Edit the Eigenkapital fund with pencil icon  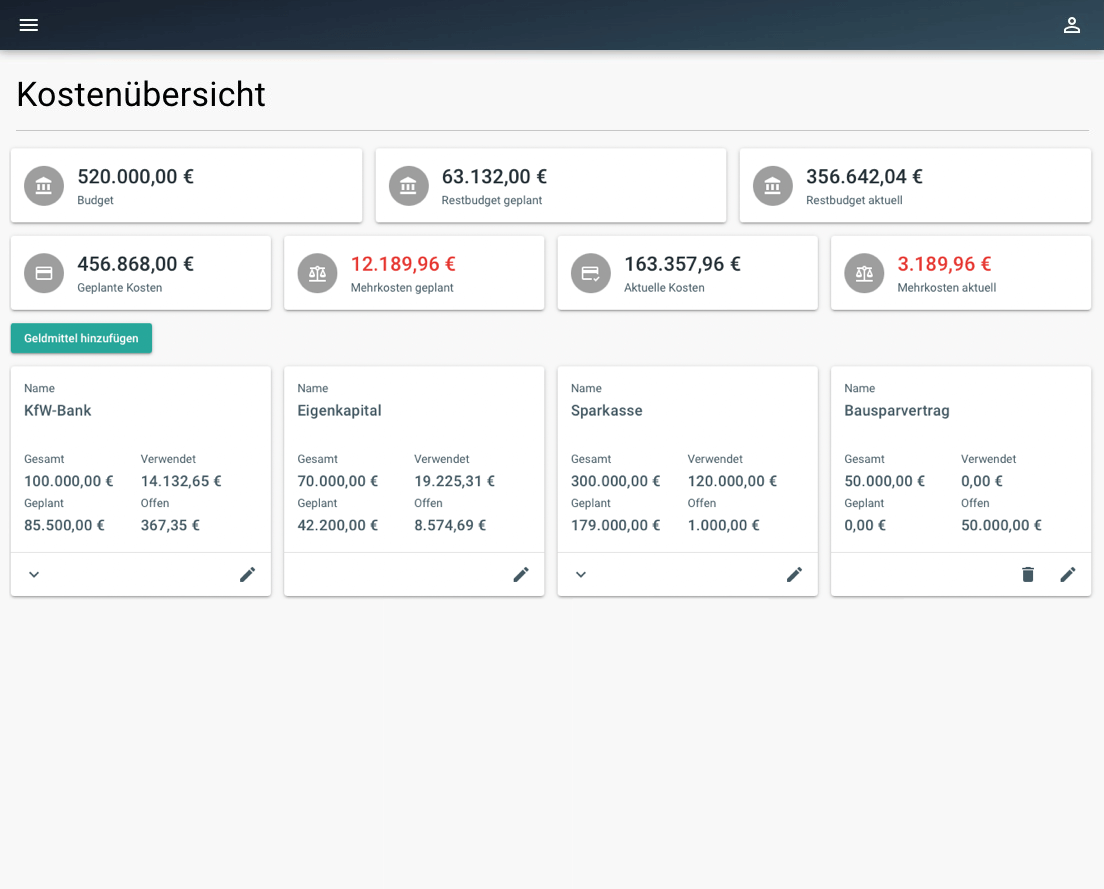(x=520, y=574)
